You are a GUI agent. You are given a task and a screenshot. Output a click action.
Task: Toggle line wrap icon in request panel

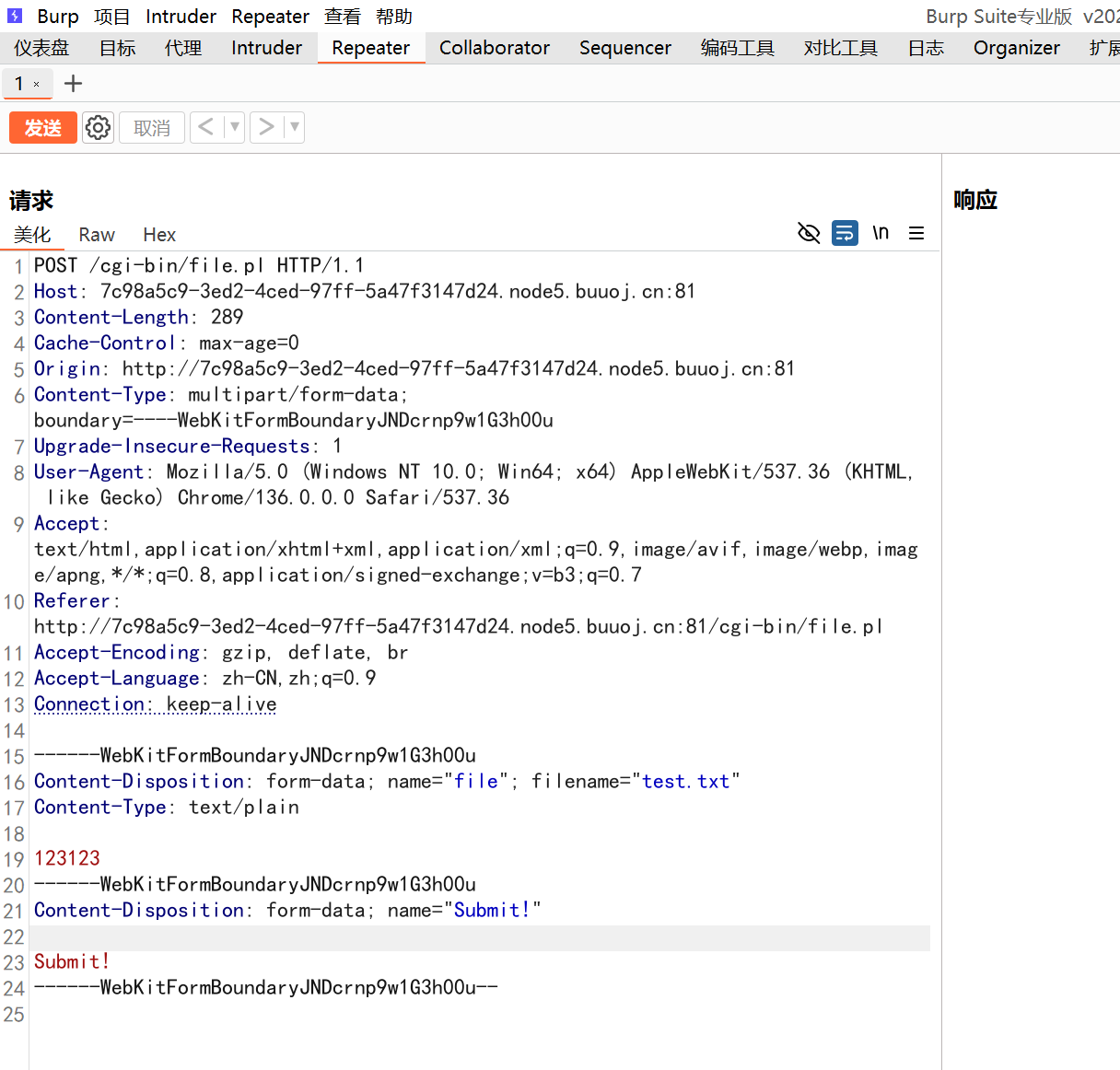(845, 233)
